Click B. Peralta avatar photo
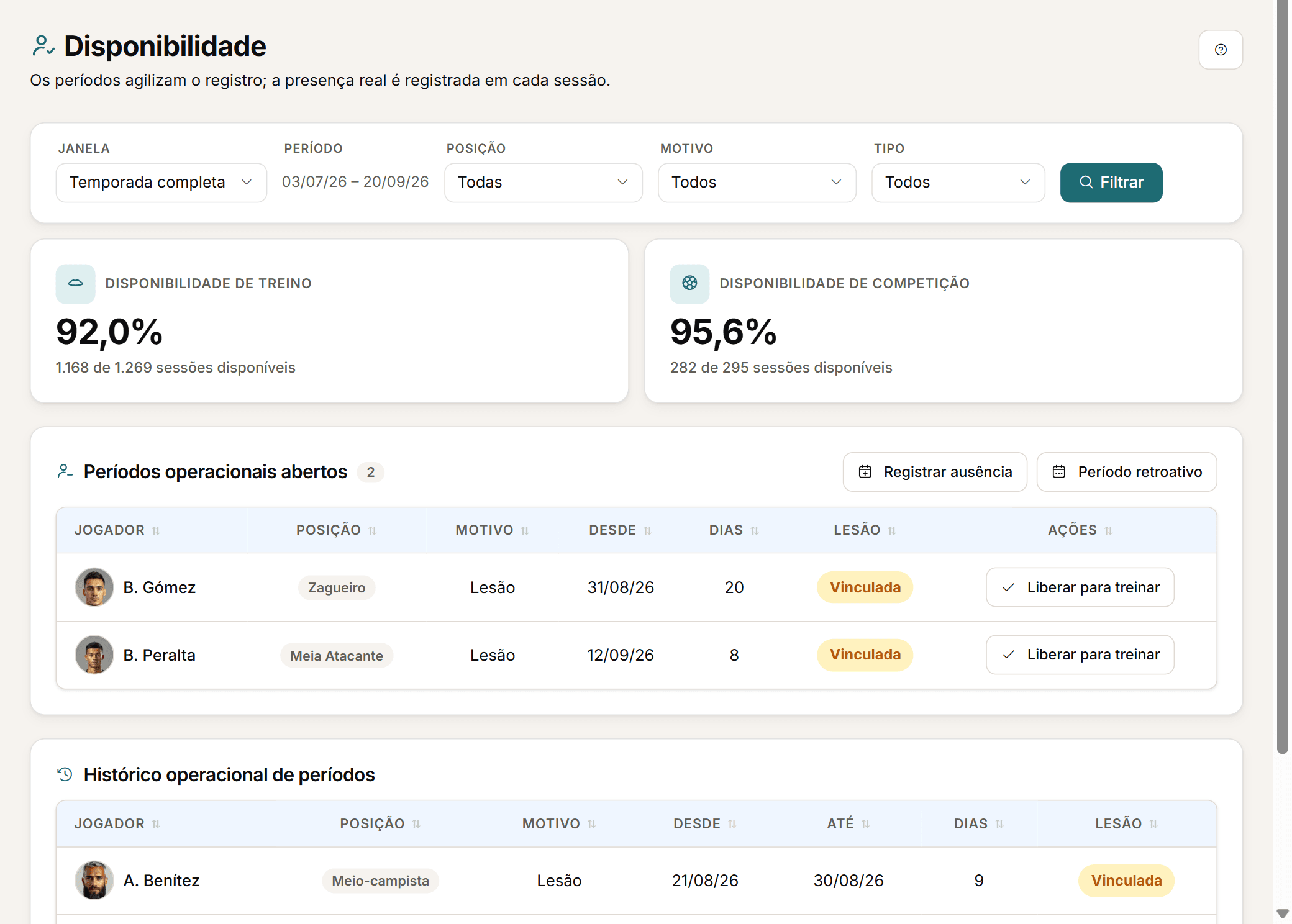This screenshot has height=924, width=1292. click(94, 654)
